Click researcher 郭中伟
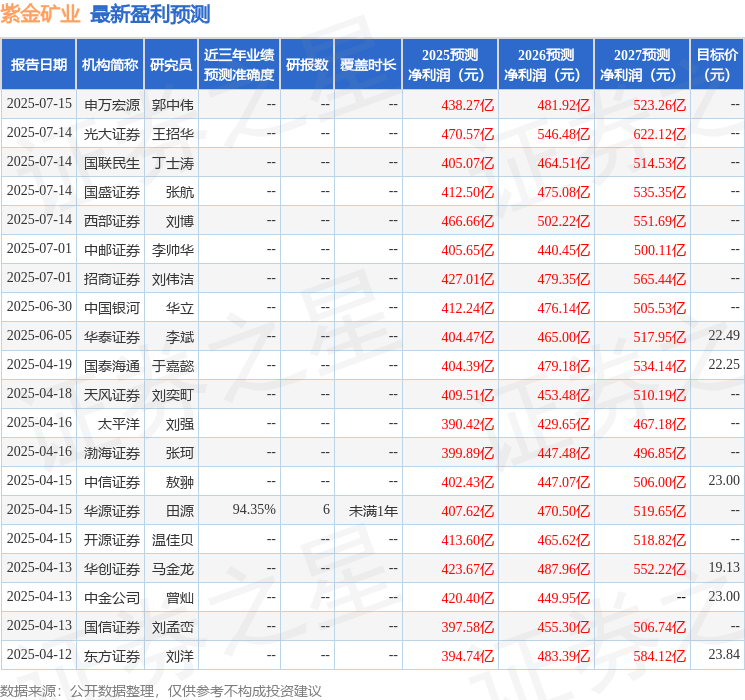The width and height of the screenshot is (745, 700). [x=172, y=105]
